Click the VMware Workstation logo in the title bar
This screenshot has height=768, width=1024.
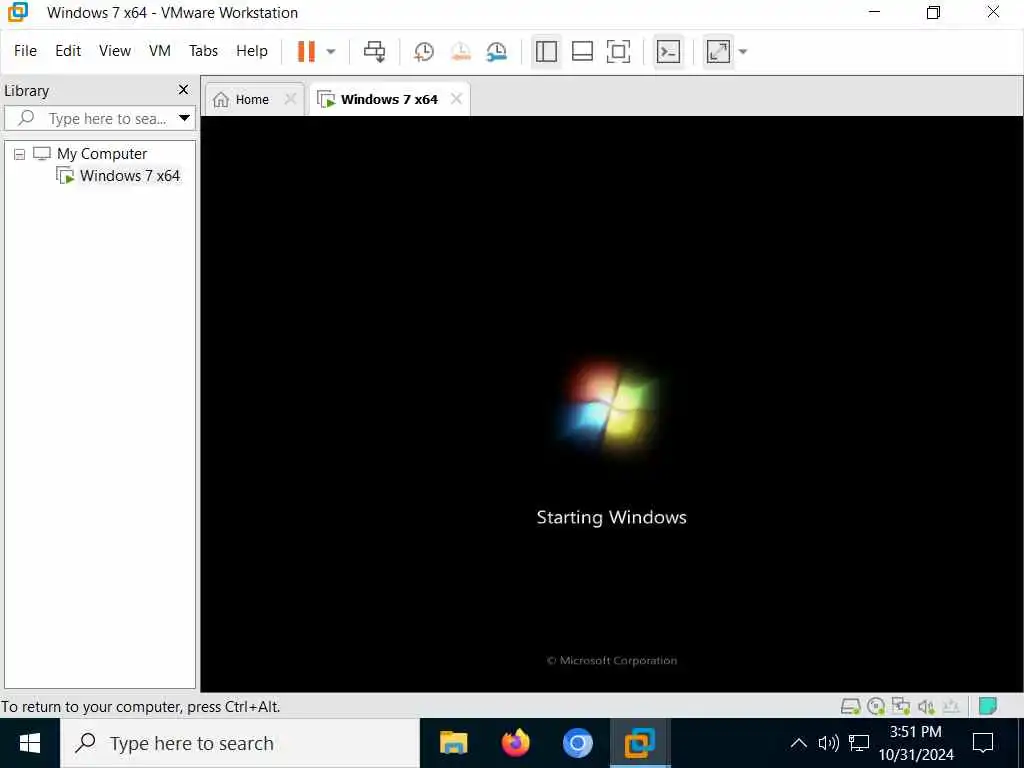pos(18,12)
